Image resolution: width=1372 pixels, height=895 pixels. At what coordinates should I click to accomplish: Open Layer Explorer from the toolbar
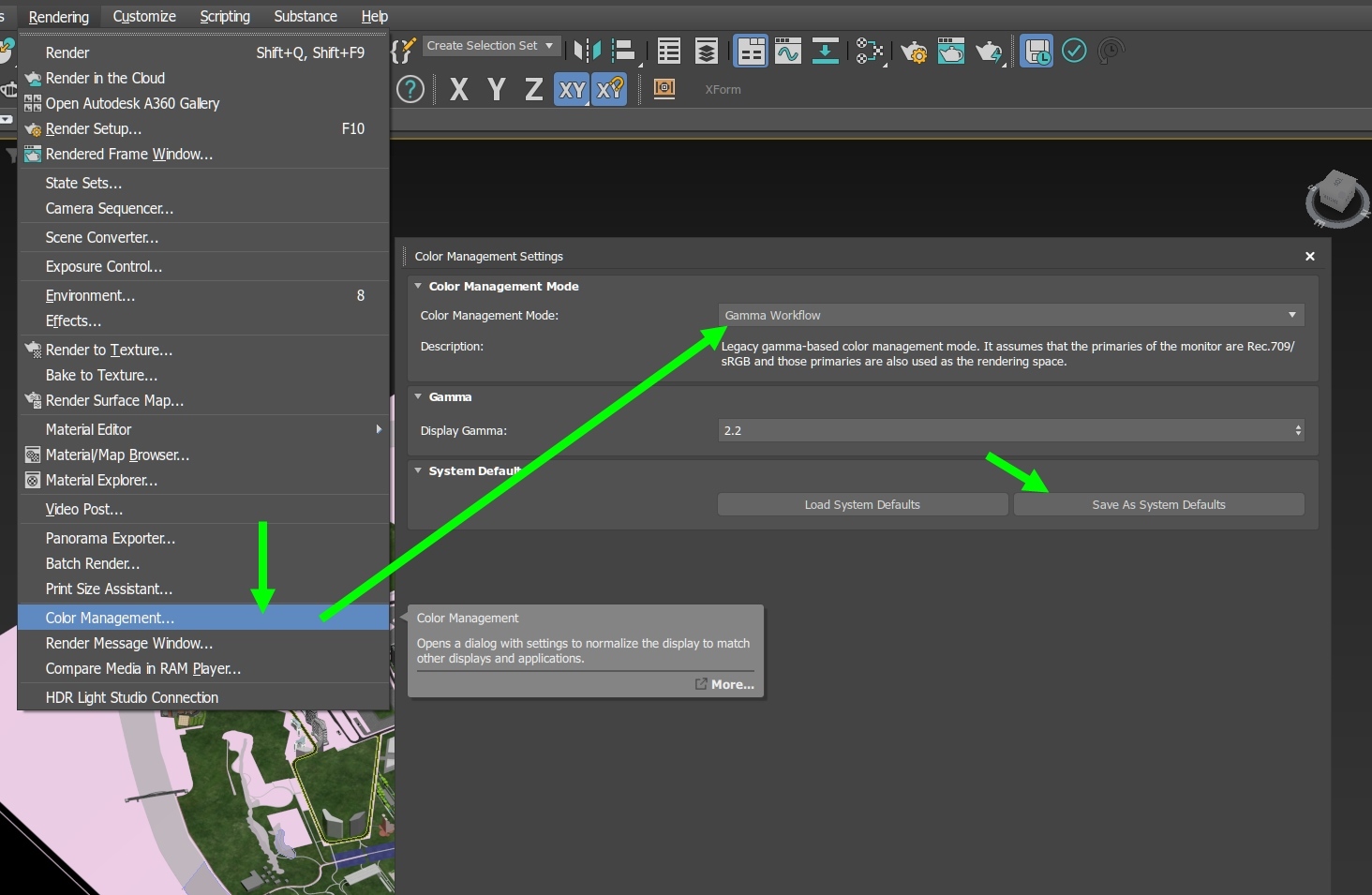pyautogui.click(x=706, y=52)
